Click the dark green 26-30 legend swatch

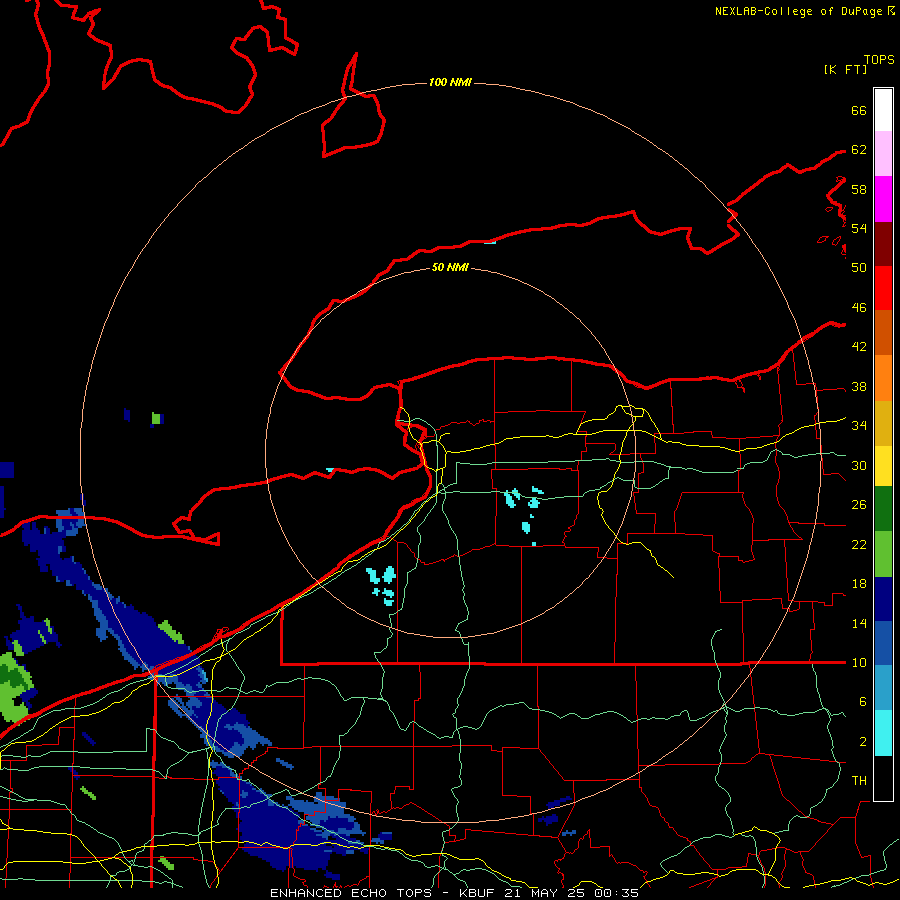883,509
